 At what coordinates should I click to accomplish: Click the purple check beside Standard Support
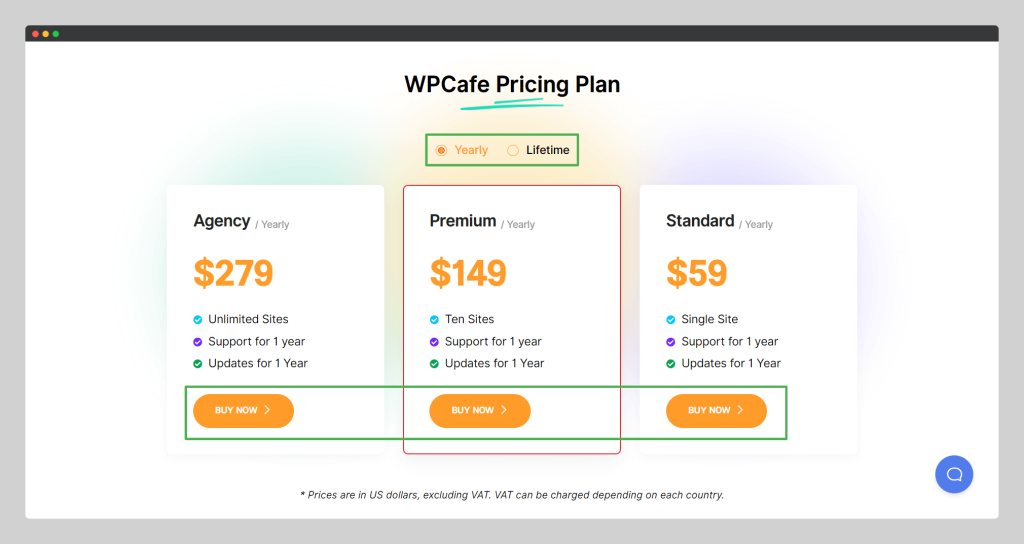671,342
